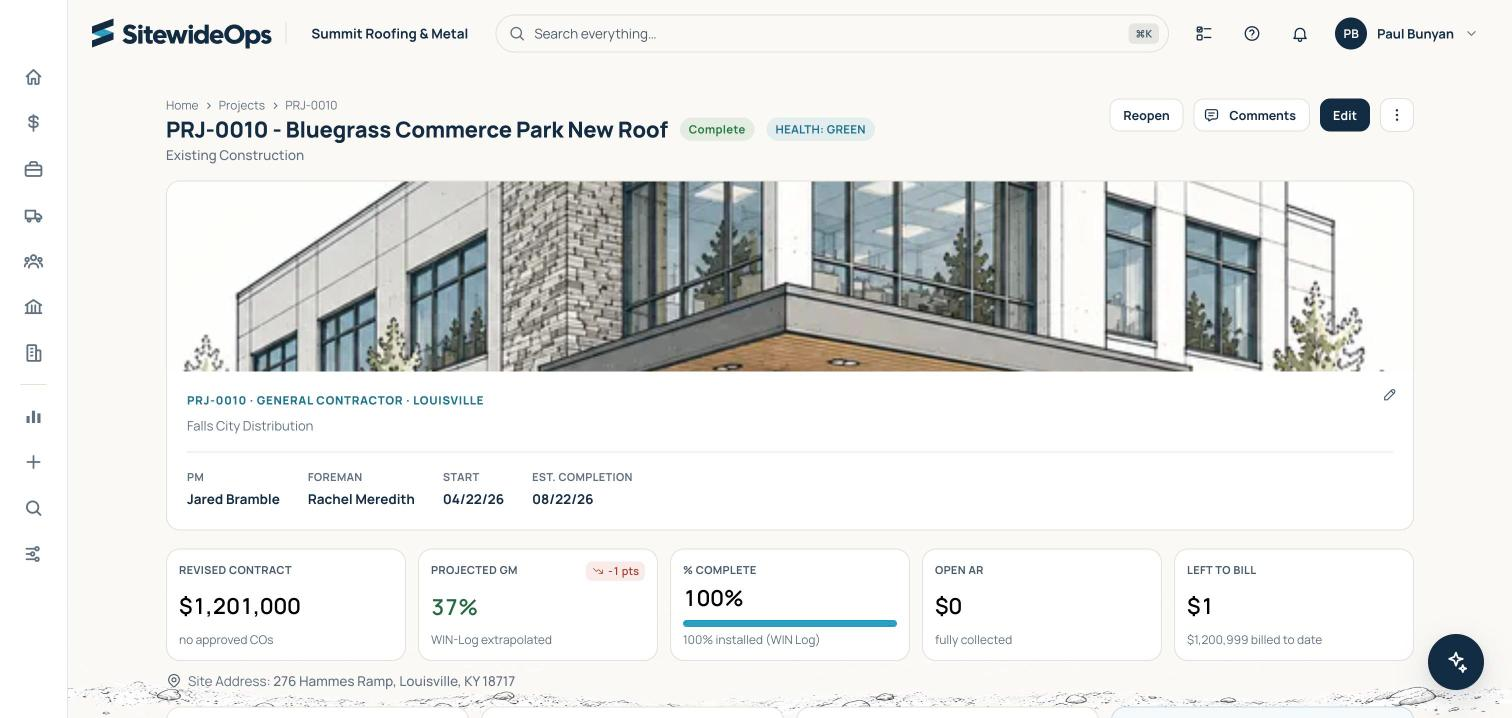
Task: Click the Open AR $0 value
Action: pos(948,606)
